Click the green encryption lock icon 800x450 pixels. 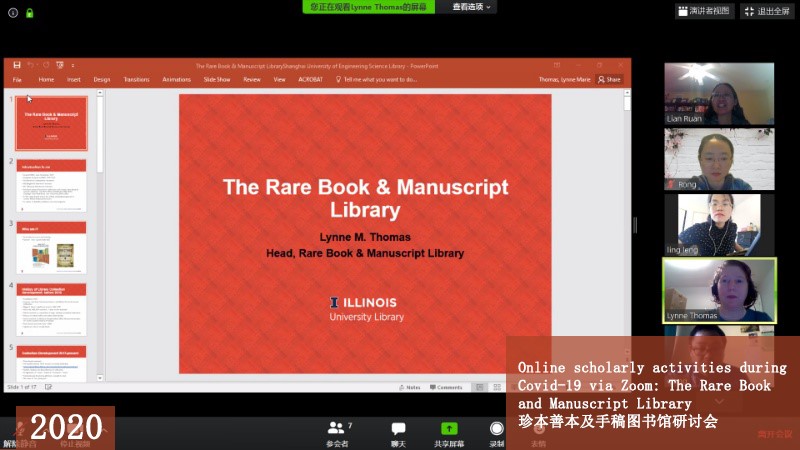29,13
